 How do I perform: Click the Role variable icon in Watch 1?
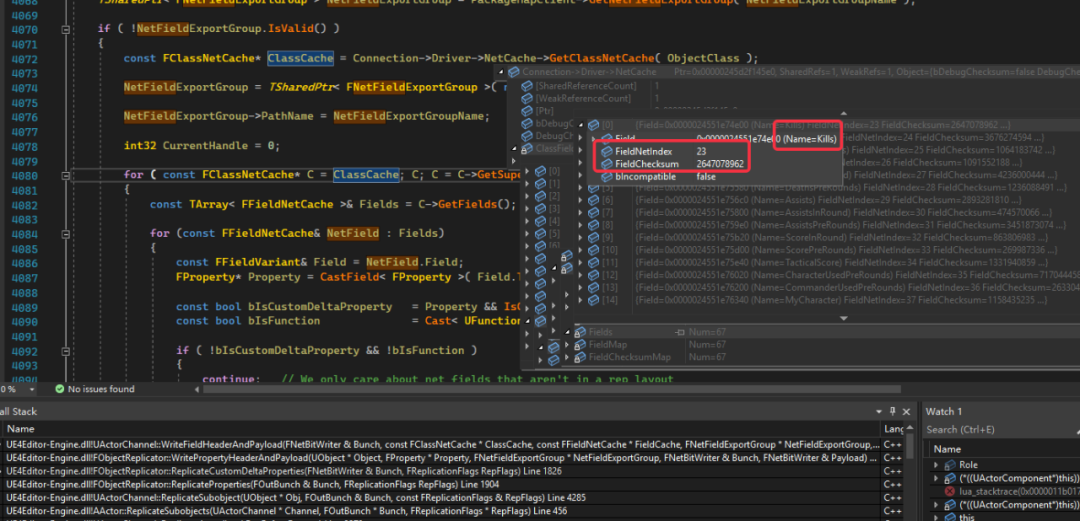click(950, 465)
